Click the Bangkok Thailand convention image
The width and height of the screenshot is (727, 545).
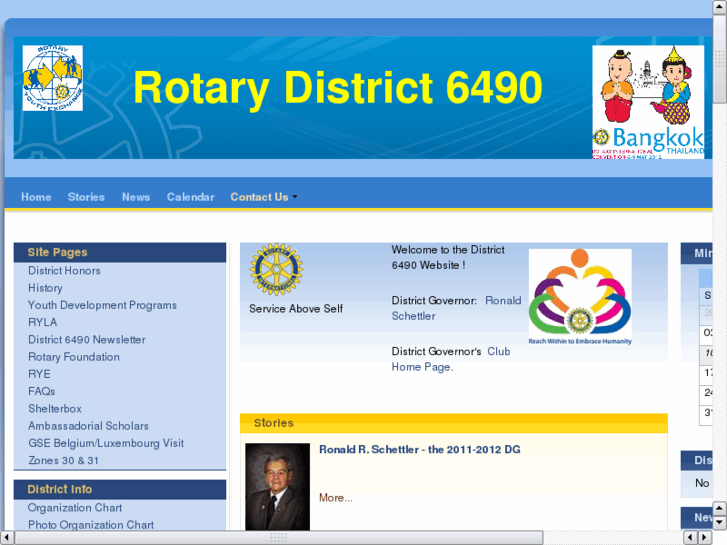pos(648,102)
